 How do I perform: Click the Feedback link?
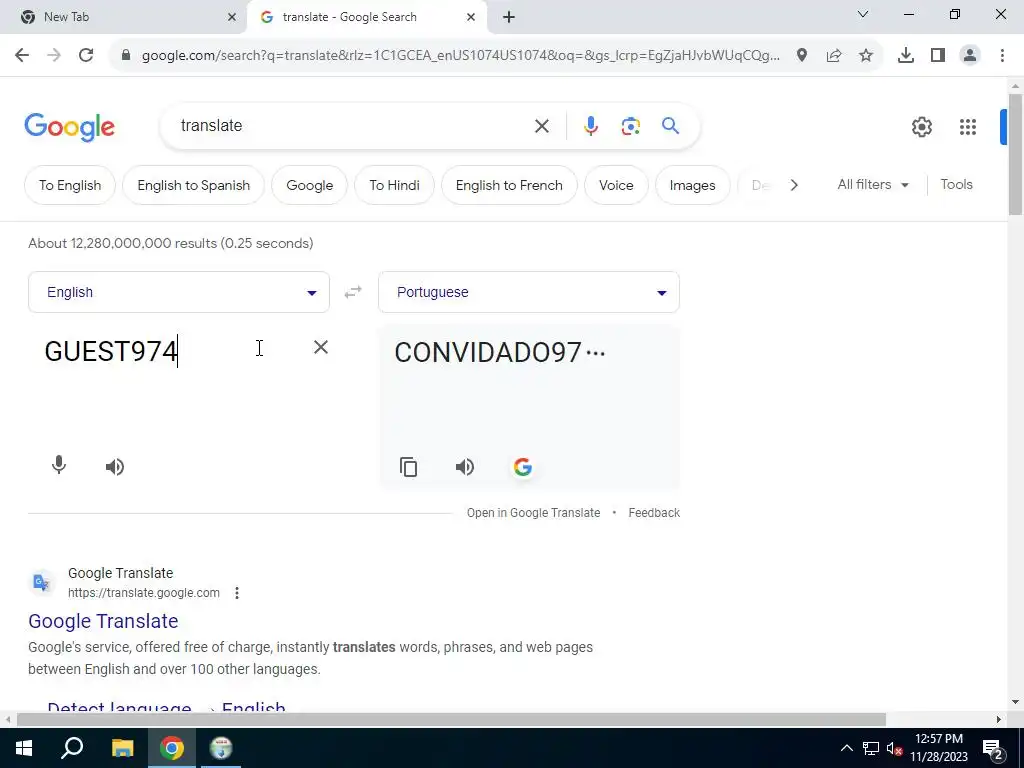point(654,513)
